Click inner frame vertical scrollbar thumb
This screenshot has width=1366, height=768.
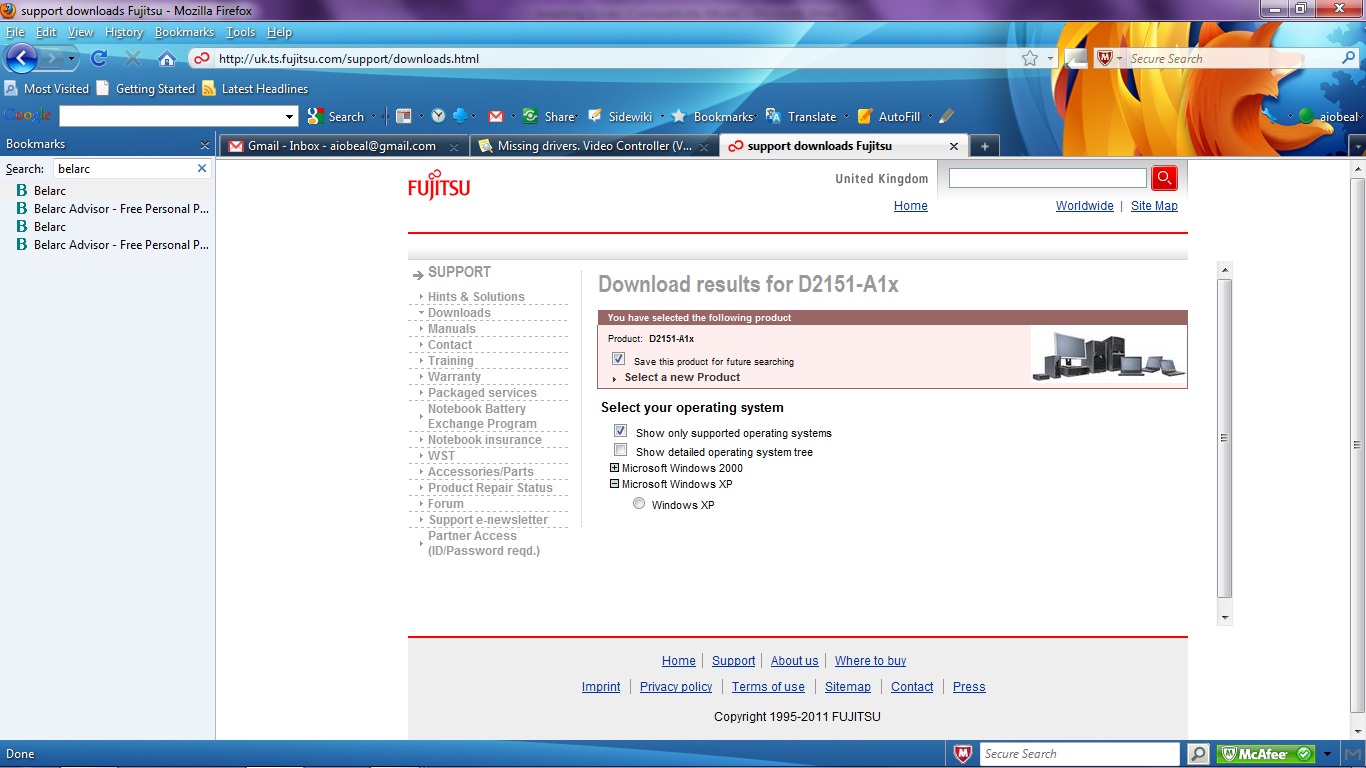click(x=1225, y=438)
